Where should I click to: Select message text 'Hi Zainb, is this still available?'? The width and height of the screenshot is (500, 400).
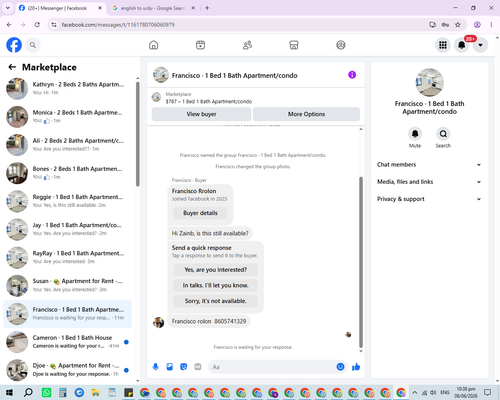click(x=210, y=233)
